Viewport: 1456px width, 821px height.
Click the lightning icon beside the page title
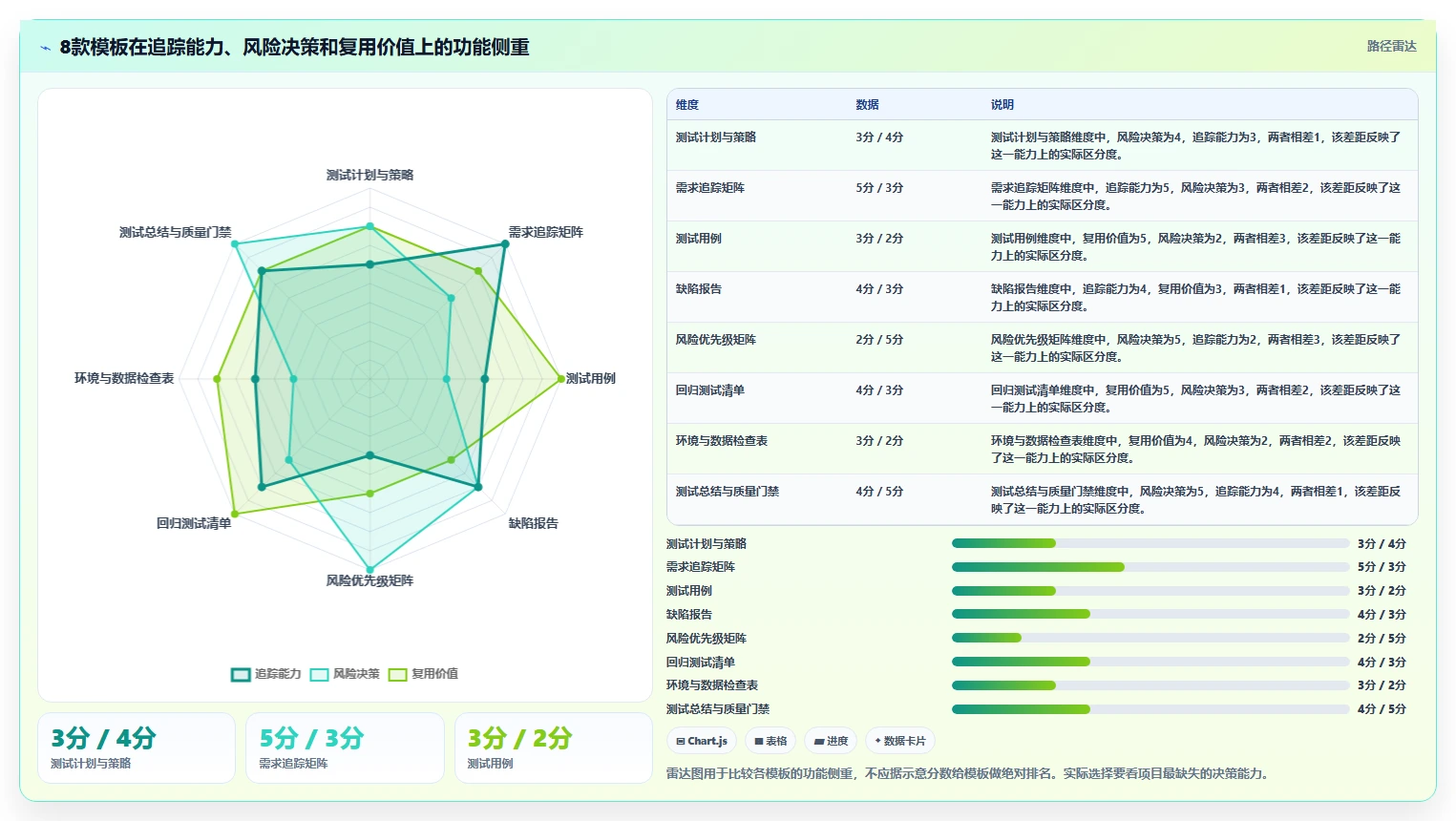tap(45, 48)
